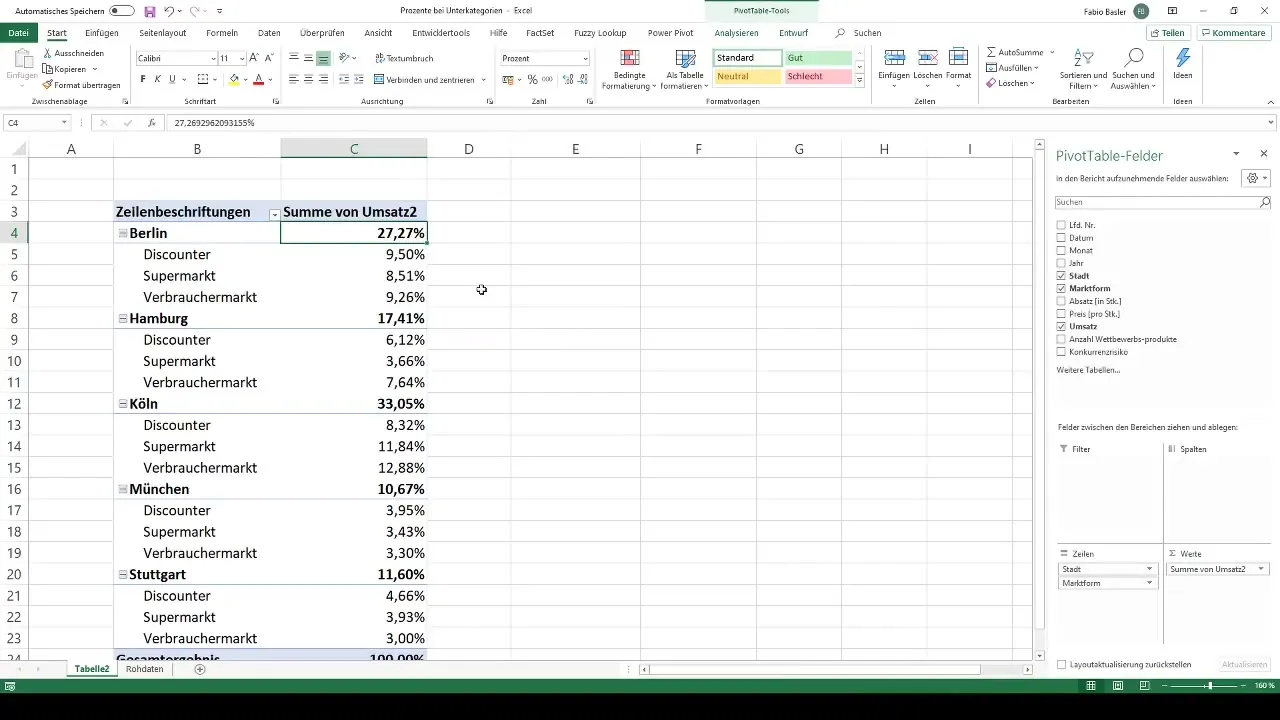The height and width of the screenshot is (720, 1280).
Task: Open the font color A button
Action: (x=258, y=79)
